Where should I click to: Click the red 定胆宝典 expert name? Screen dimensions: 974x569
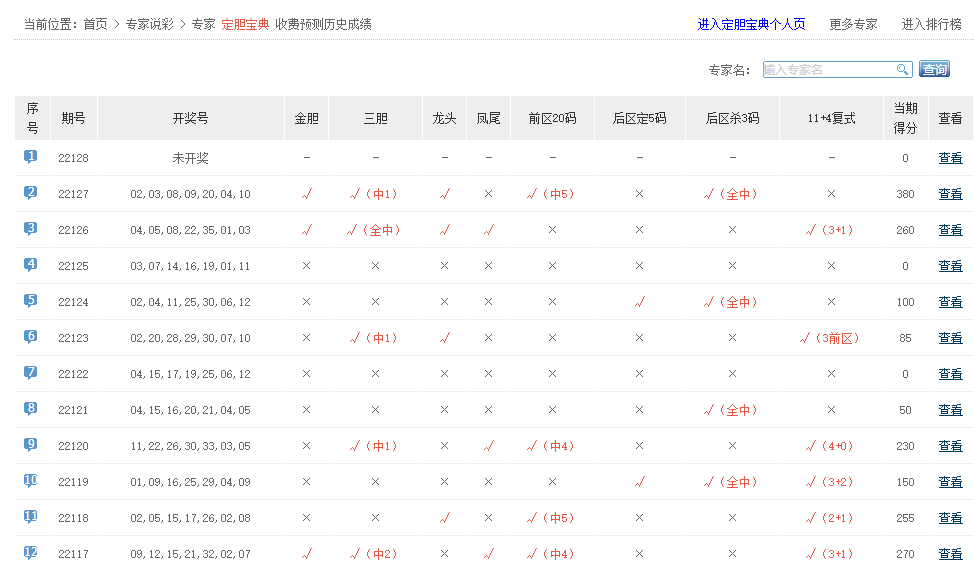click(x=245, y=24)
